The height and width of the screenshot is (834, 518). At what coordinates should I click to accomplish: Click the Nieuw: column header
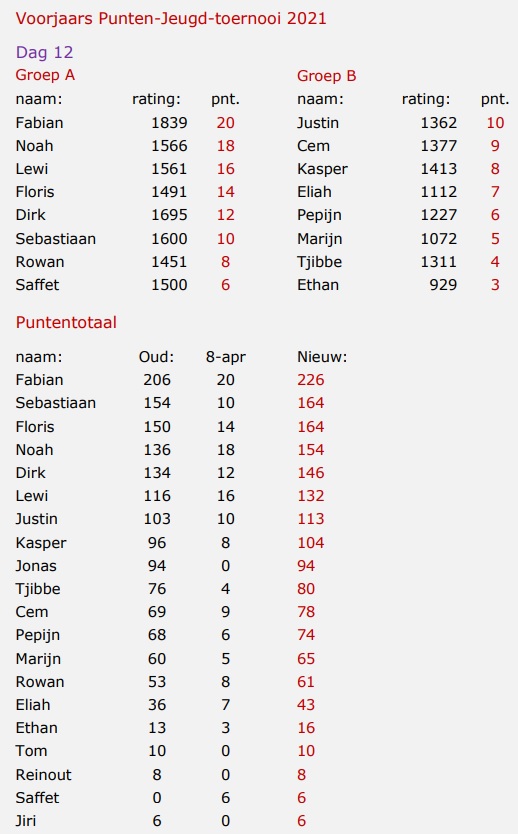[322, 356]
